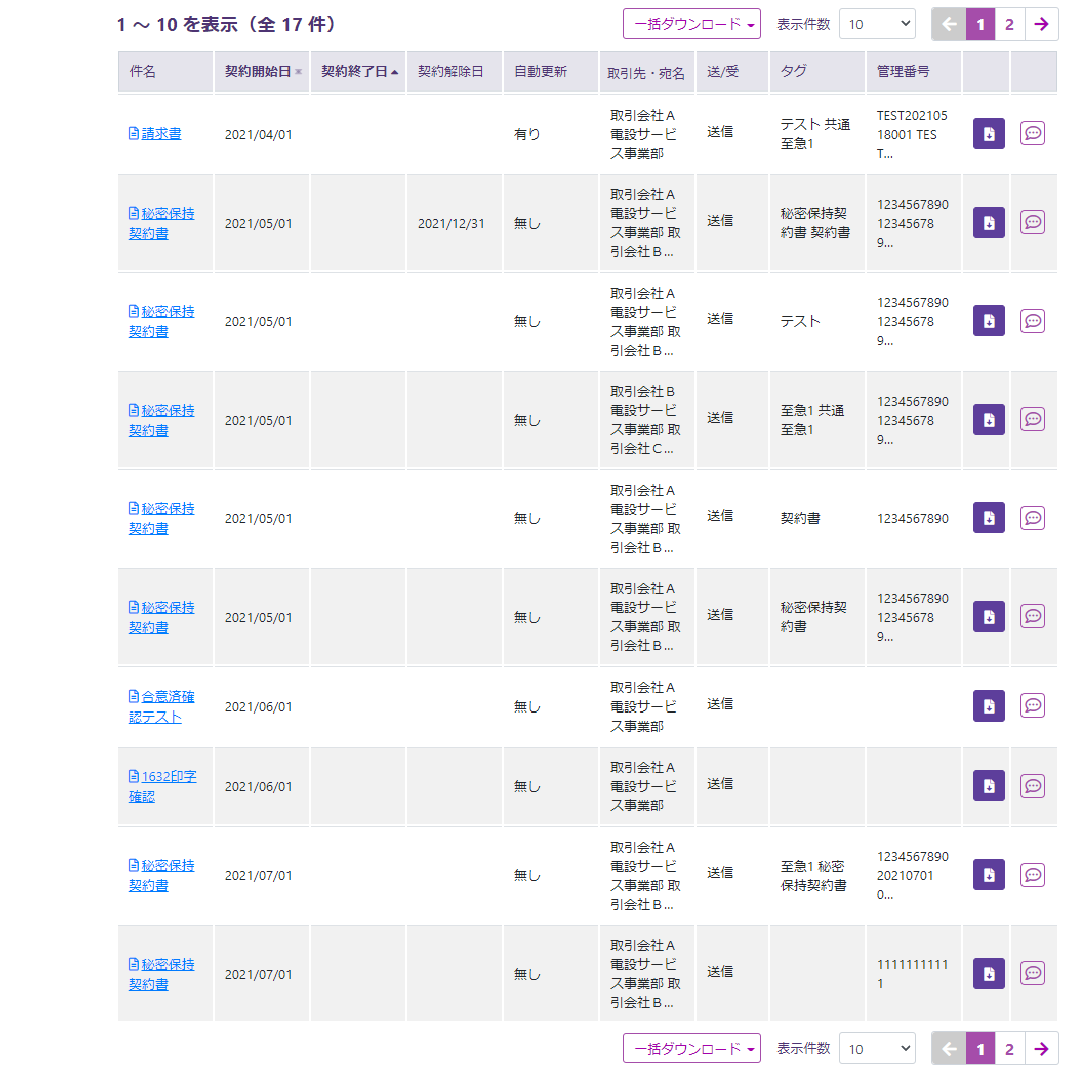Viewport: 1080px width, 1071px height.
Task: Sort by the 契約開始日 column header
Action: [x=262, y=72]
